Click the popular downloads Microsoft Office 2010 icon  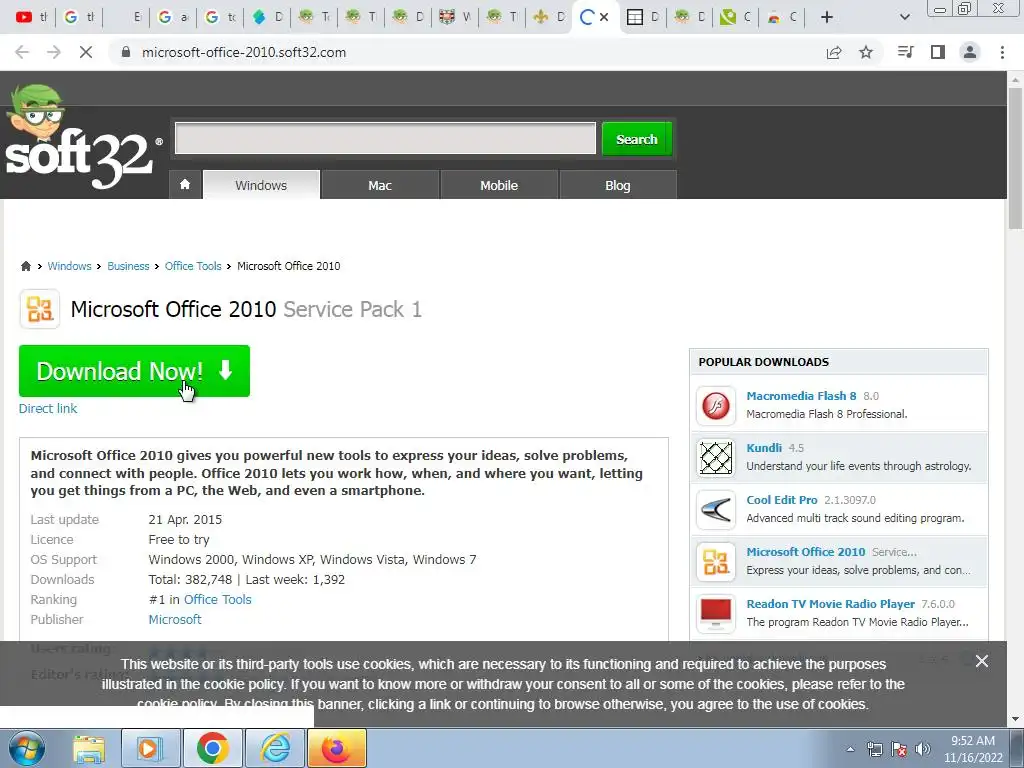[x=716, y=562]
